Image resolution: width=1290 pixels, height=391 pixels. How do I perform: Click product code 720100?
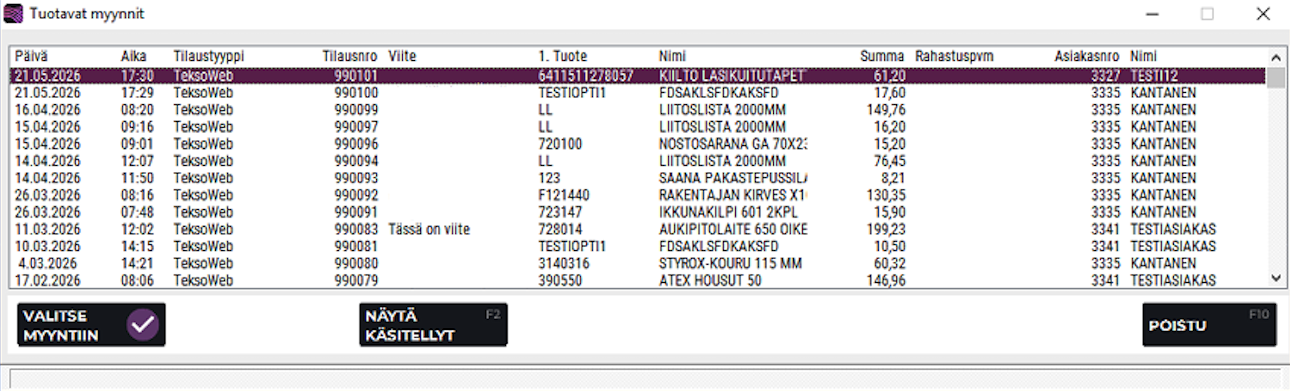pyautogui.click(x=560, y=144)
